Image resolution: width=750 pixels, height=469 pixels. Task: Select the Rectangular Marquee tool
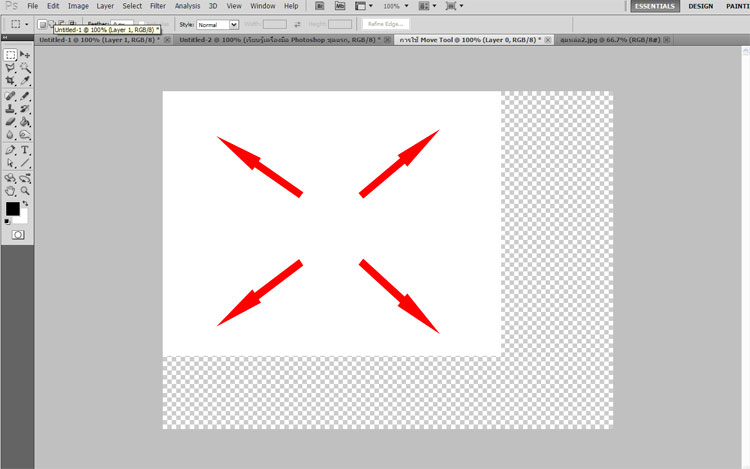tap(10, 55)
